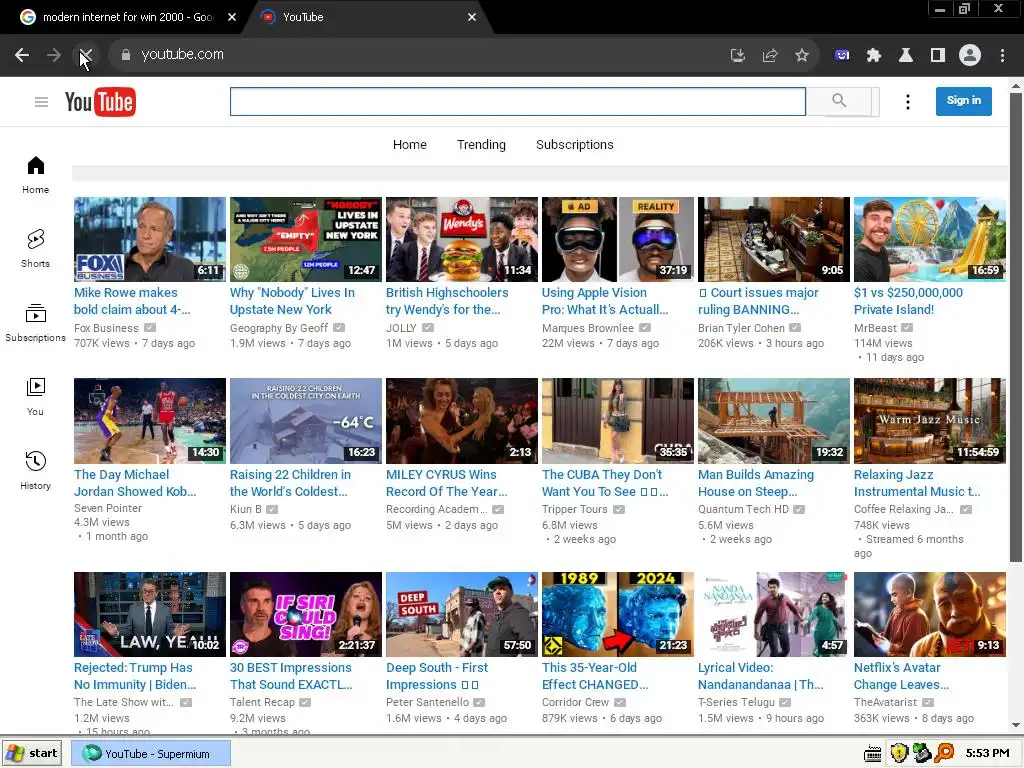The height and width of the screenshot is (768, 1024).
Task: Open the Deep South video thumbnail
Action: tap(462, 615)
